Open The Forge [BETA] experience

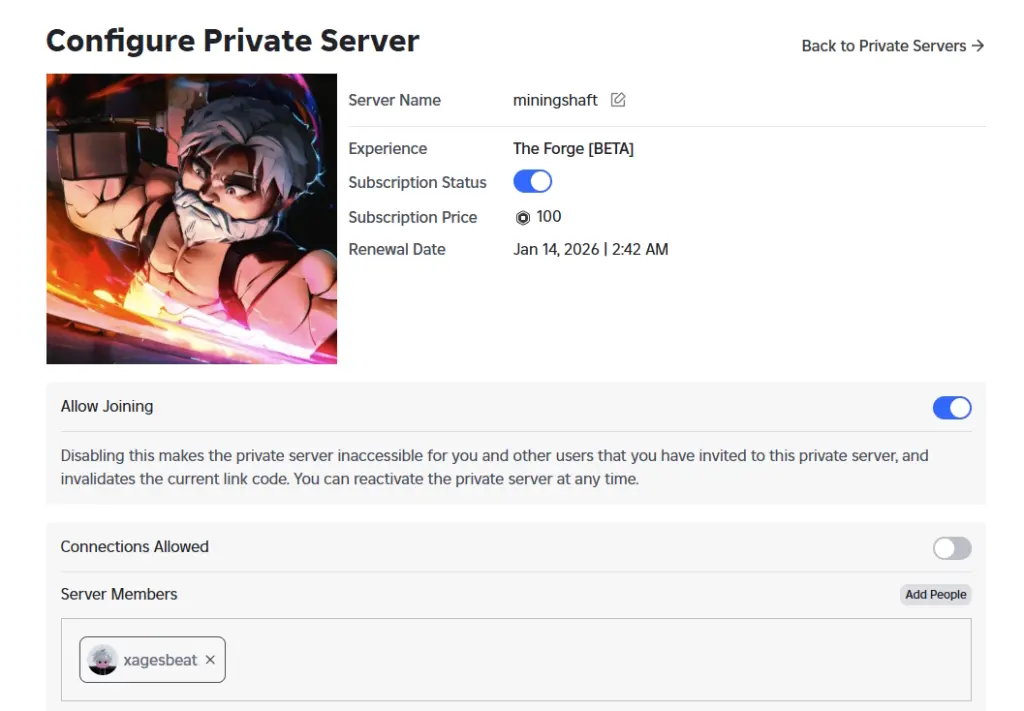(x=573, y=148)
